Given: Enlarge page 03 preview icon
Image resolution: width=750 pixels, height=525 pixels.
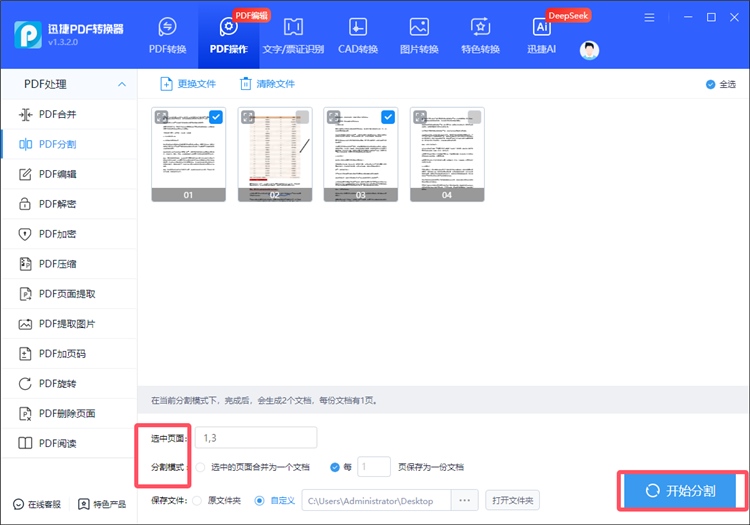Looking at the screenshot, I should (334, 117).
